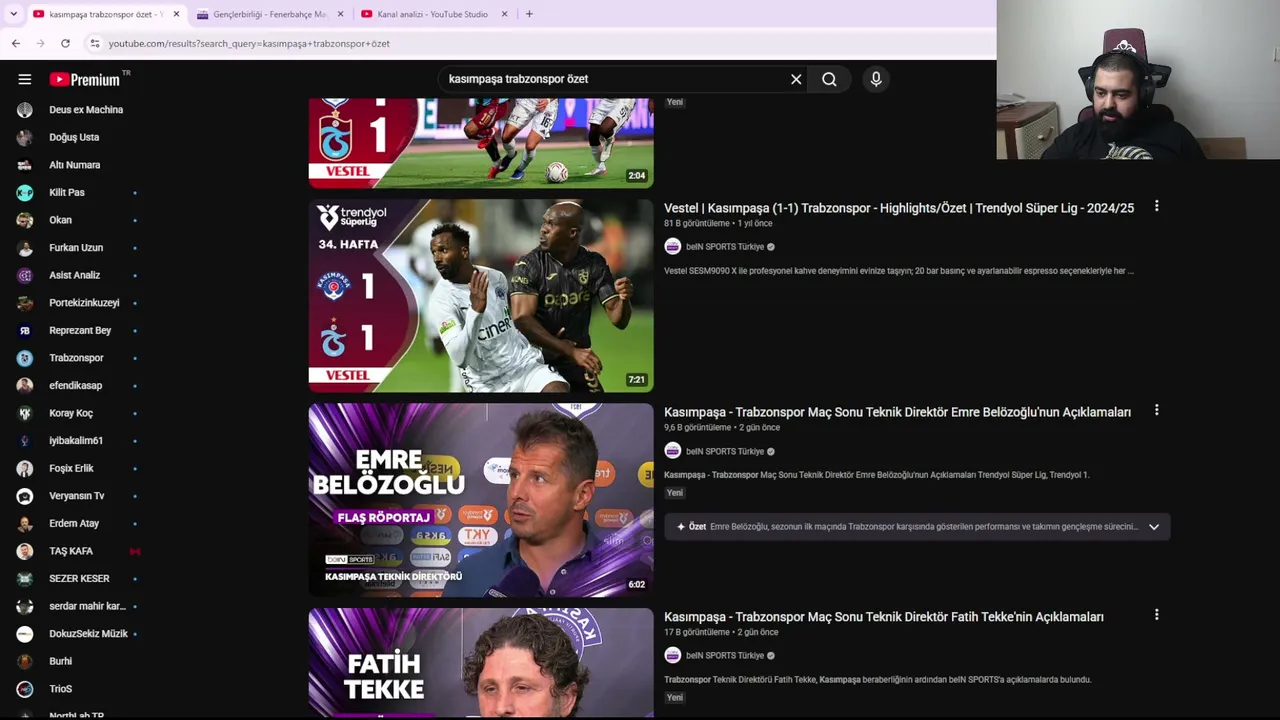Open Veryansın Tv subscription in sidebar
Viewport: 1280px width, 720px height.
[x=77, y=496]
